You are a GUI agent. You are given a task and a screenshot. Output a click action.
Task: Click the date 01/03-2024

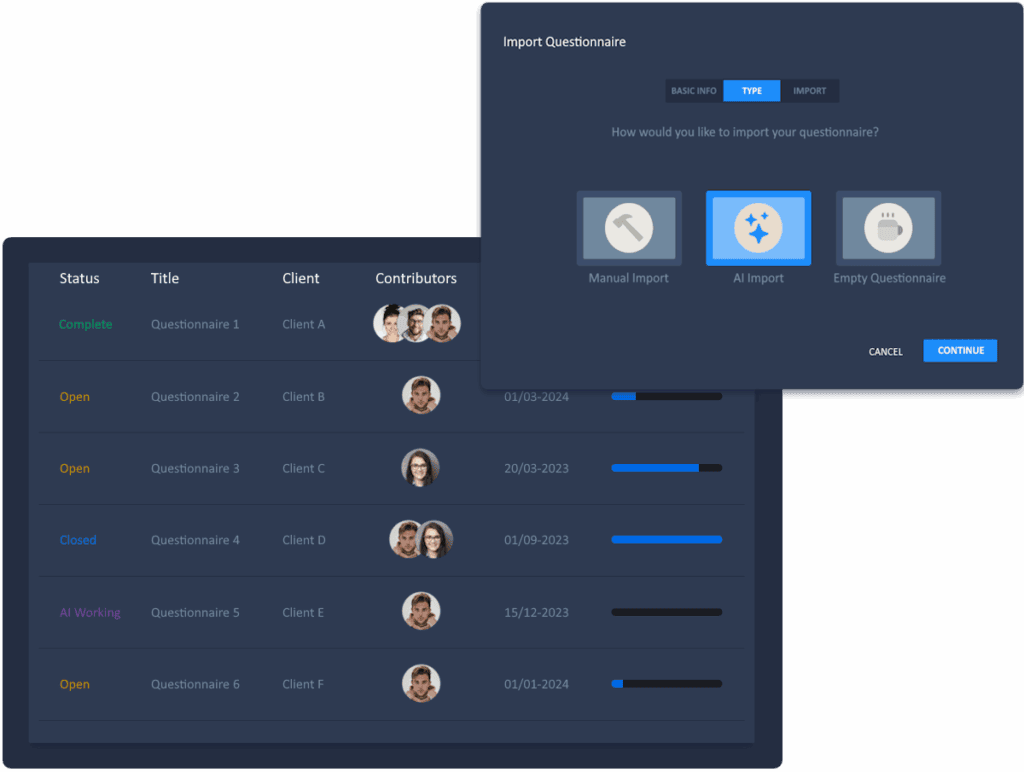pos(536,397)
